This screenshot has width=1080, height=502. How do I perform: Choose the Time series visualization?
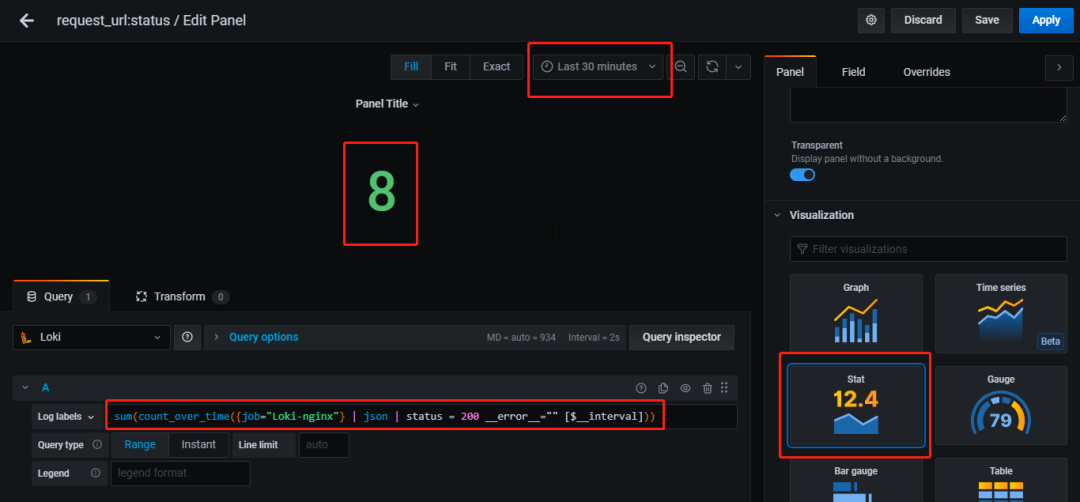tap(1001, 314)
